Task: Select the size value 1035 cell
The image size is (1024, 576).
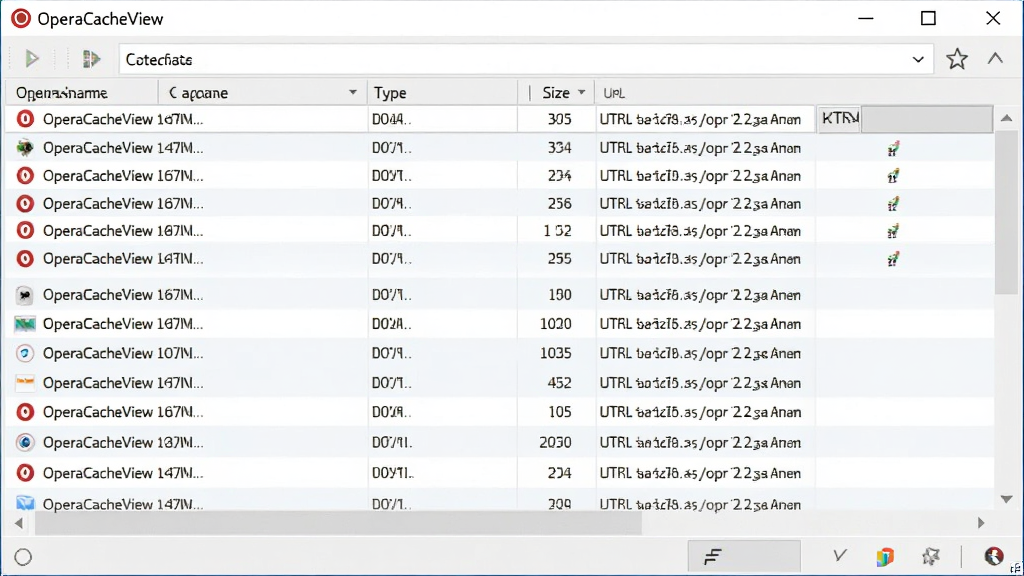Action: [x=556, y=353]
